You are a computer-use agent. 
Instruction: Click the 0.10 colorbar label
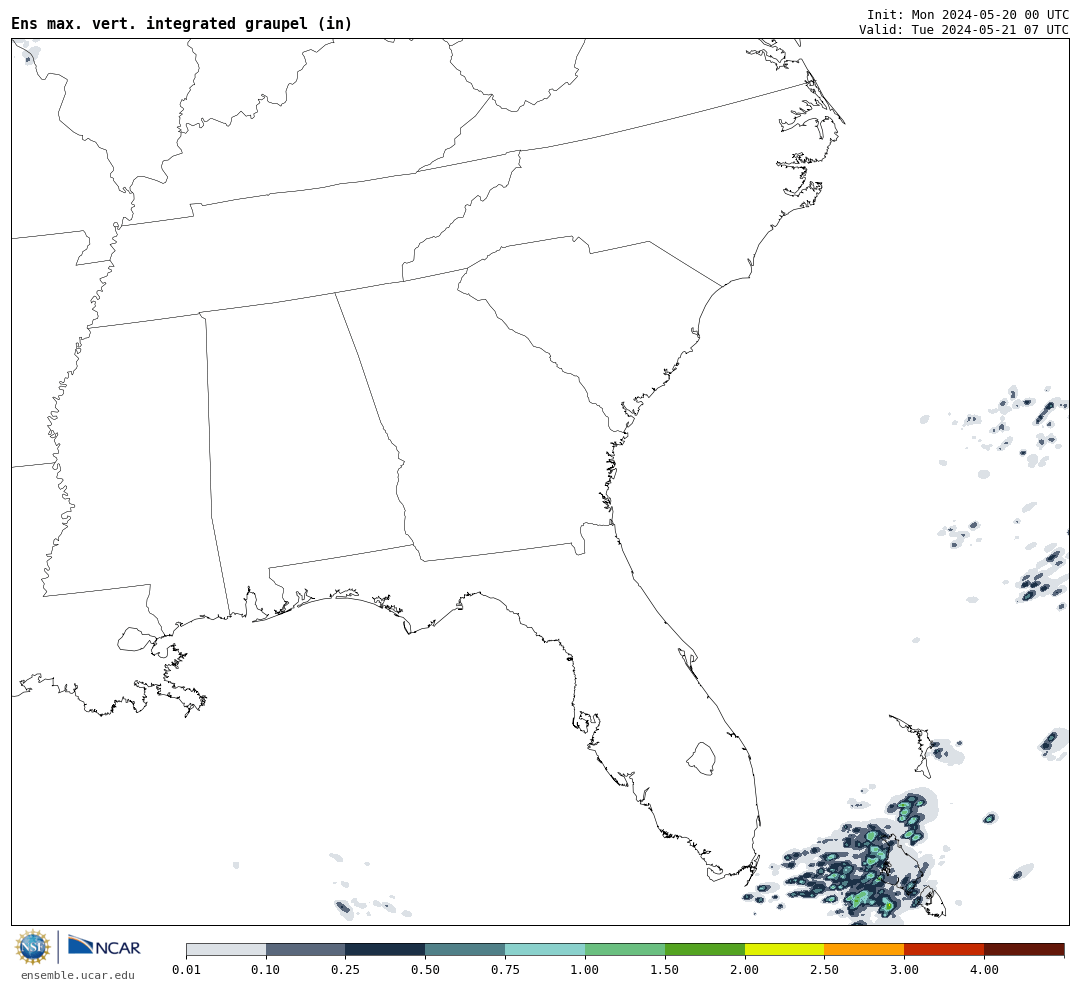(x=266, y=970)
